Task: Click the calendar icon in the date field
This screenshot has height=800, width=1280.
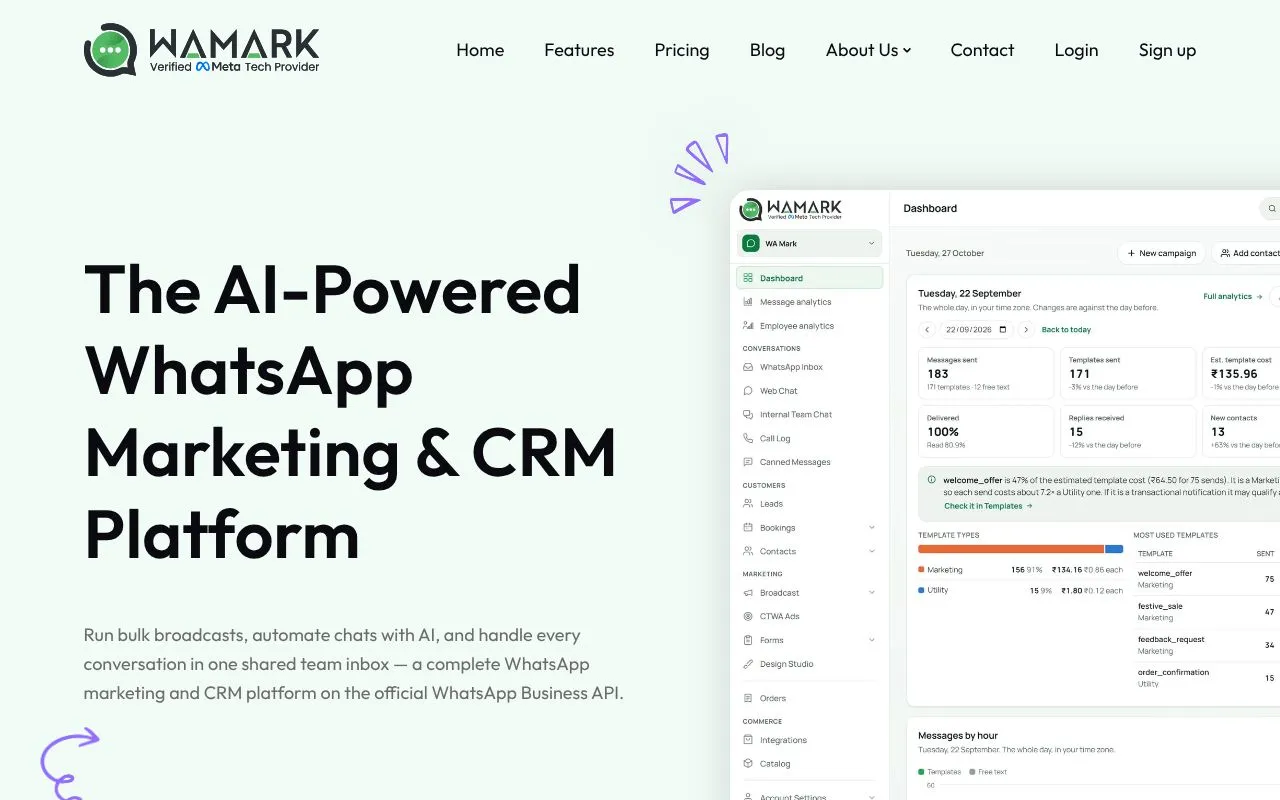Action: (1003, 330)
